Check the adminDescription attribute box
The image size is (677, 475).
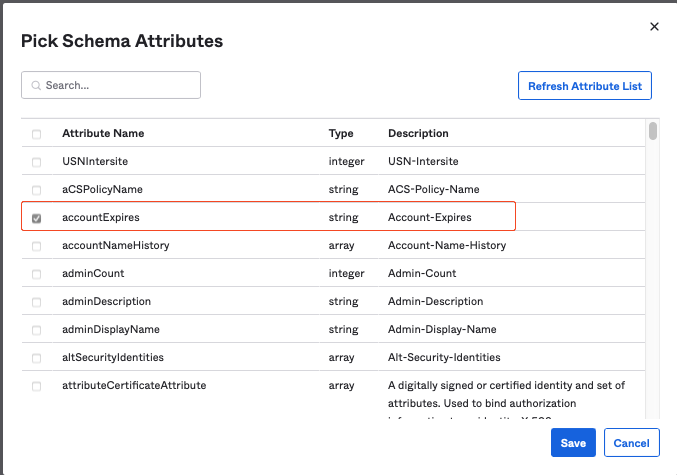(x=37, y=302)
